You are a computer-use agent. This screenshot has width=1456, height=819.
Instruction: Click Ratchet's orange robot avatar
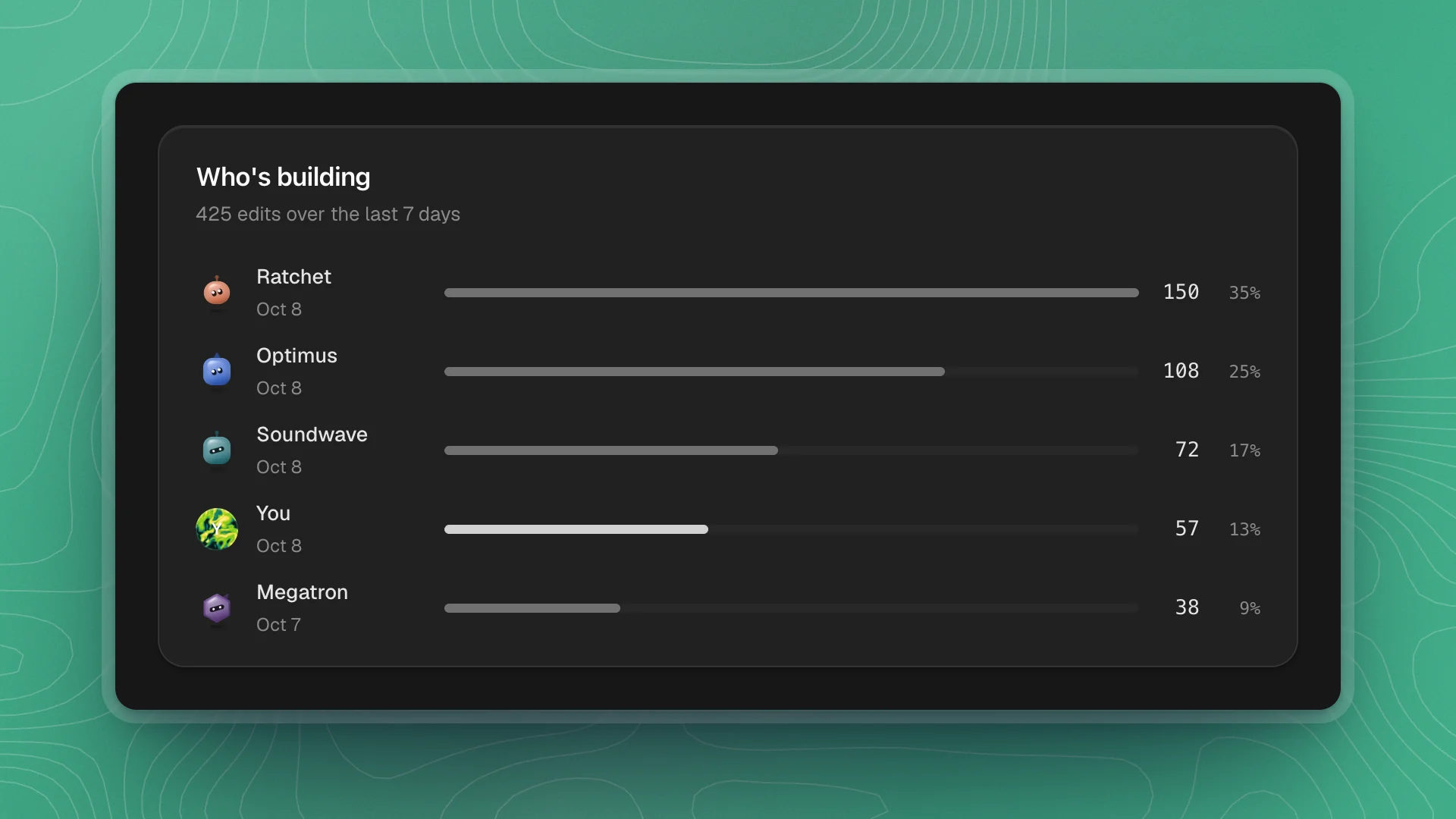(217, 292)
